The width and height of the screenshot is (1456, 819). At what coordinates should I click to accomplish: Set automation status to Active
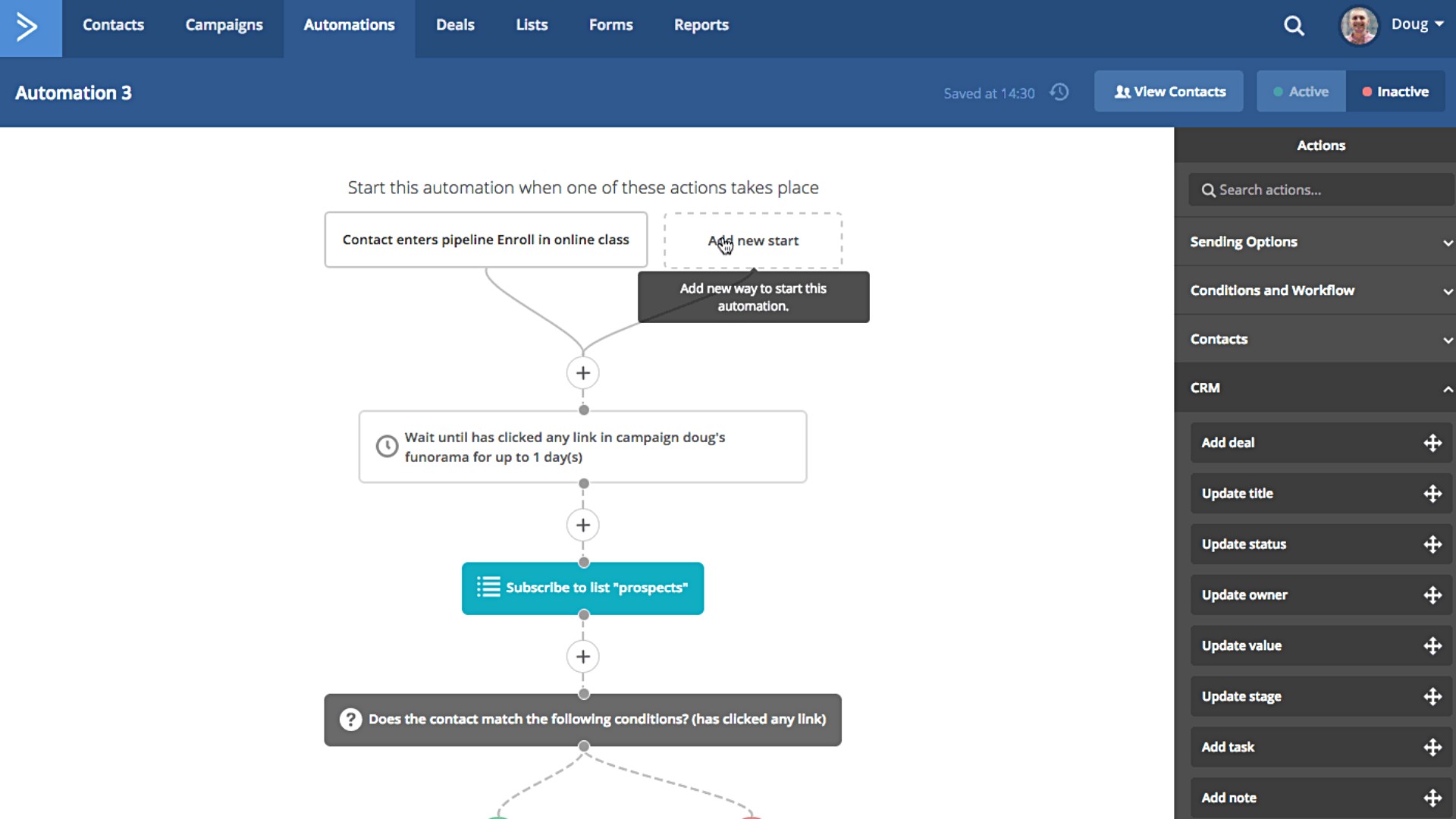click(x=1301, y=92)
